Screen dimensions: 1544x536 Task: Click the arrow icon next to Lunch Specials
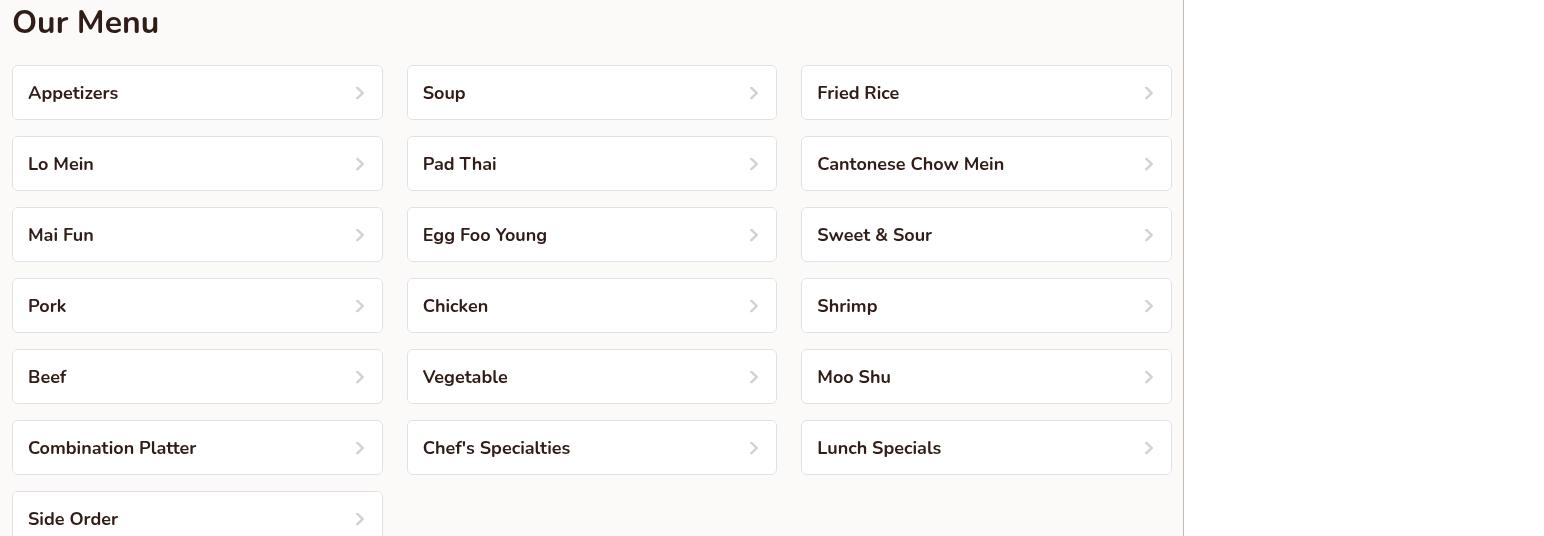click(1149, 448)
